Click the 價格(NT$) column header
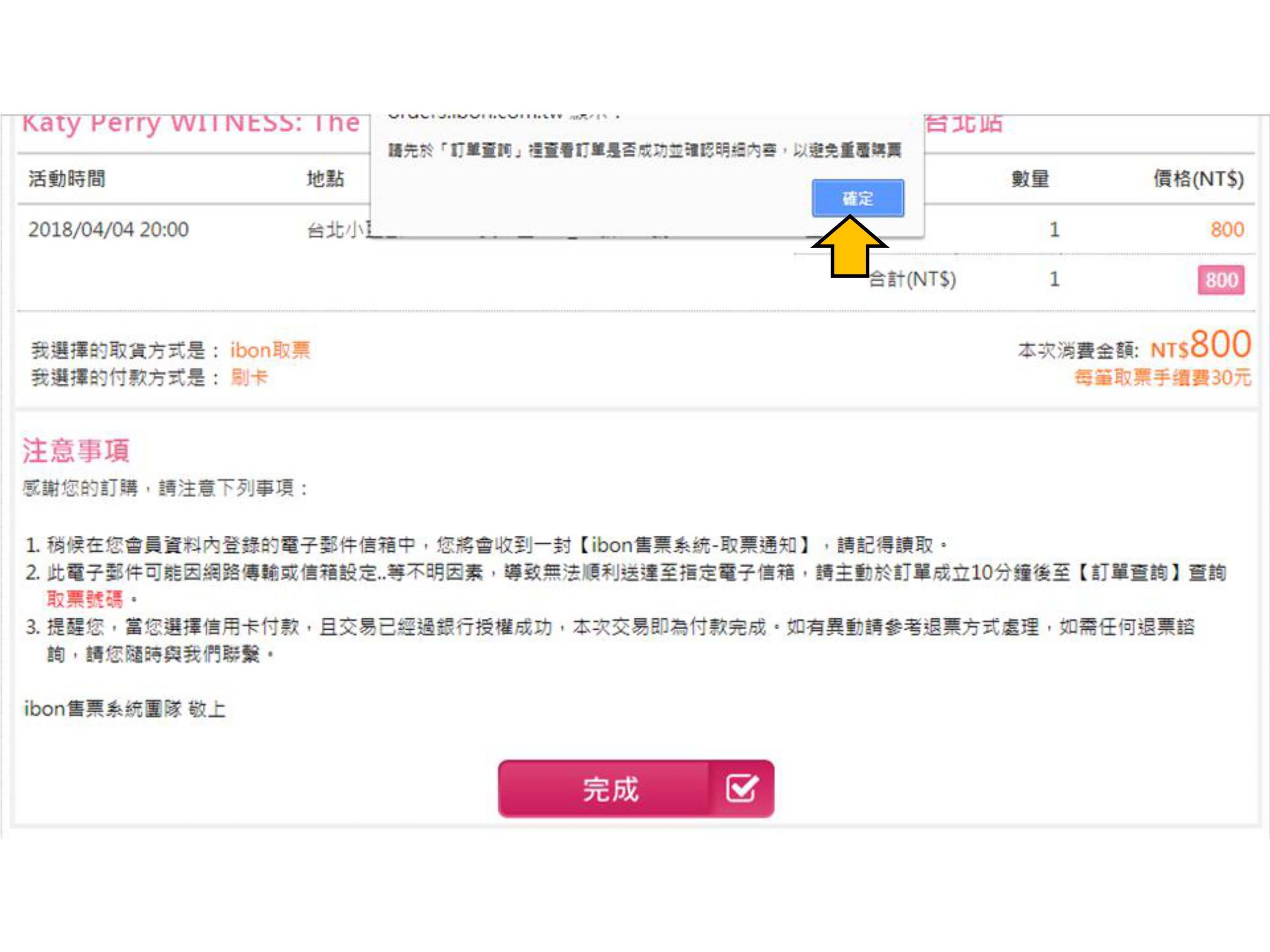The image size is (1270, 952). click(1199, 179)
